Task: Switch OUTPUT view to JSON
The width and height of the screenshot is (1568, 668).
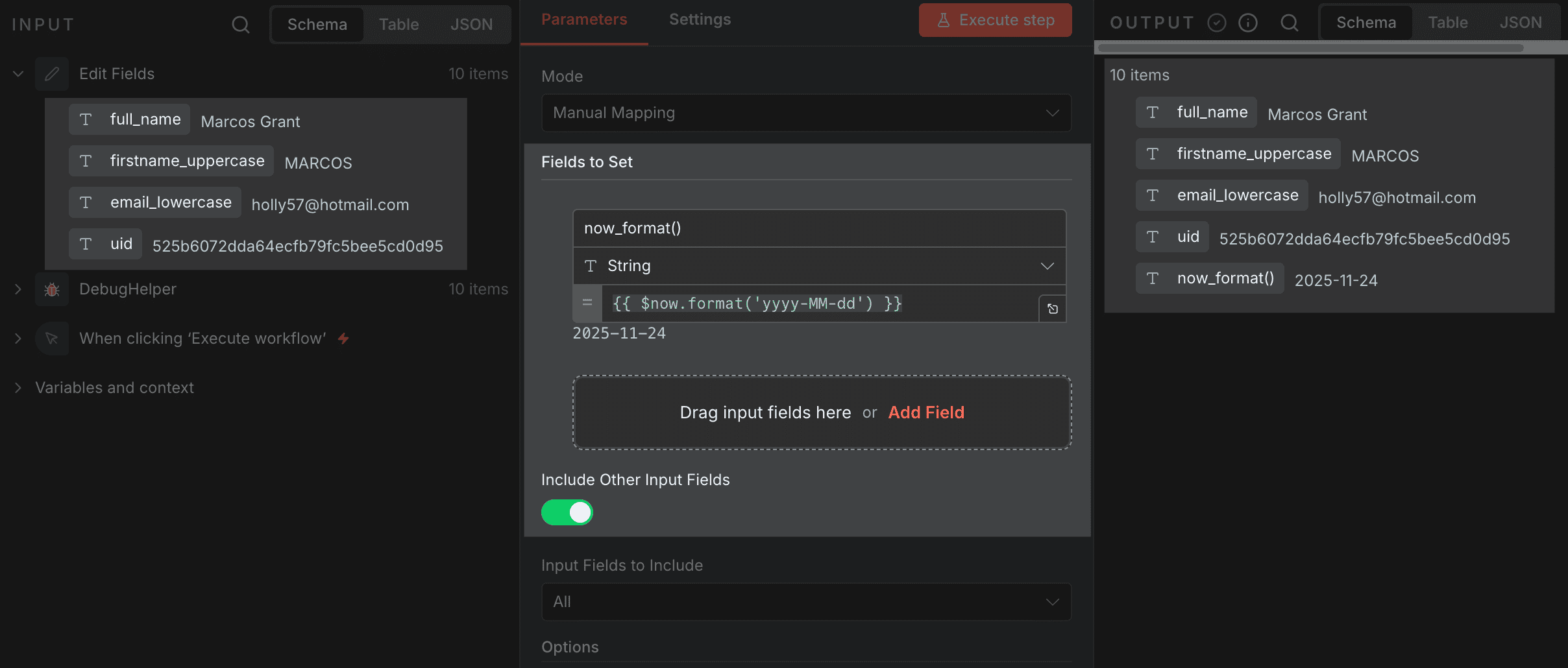Action: [1521, 22]
